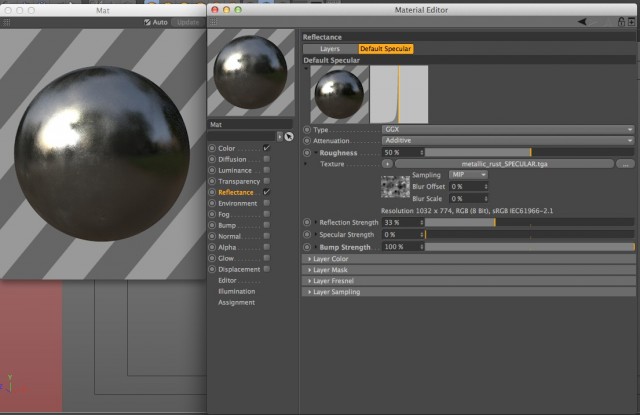
Task: Click the circle icon beside Color channel
Action: coord(212,148)
